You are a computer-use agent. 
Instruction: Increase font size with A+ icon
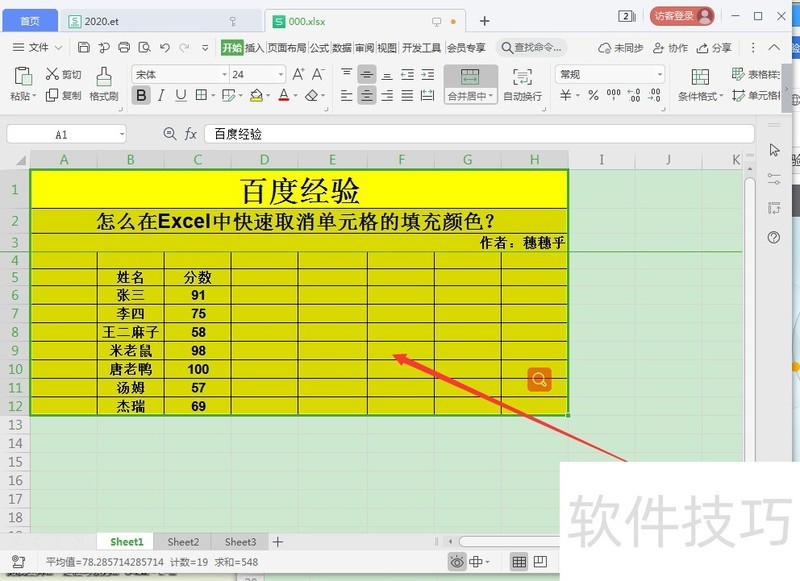pyautogui.click(x=298, y=74)
